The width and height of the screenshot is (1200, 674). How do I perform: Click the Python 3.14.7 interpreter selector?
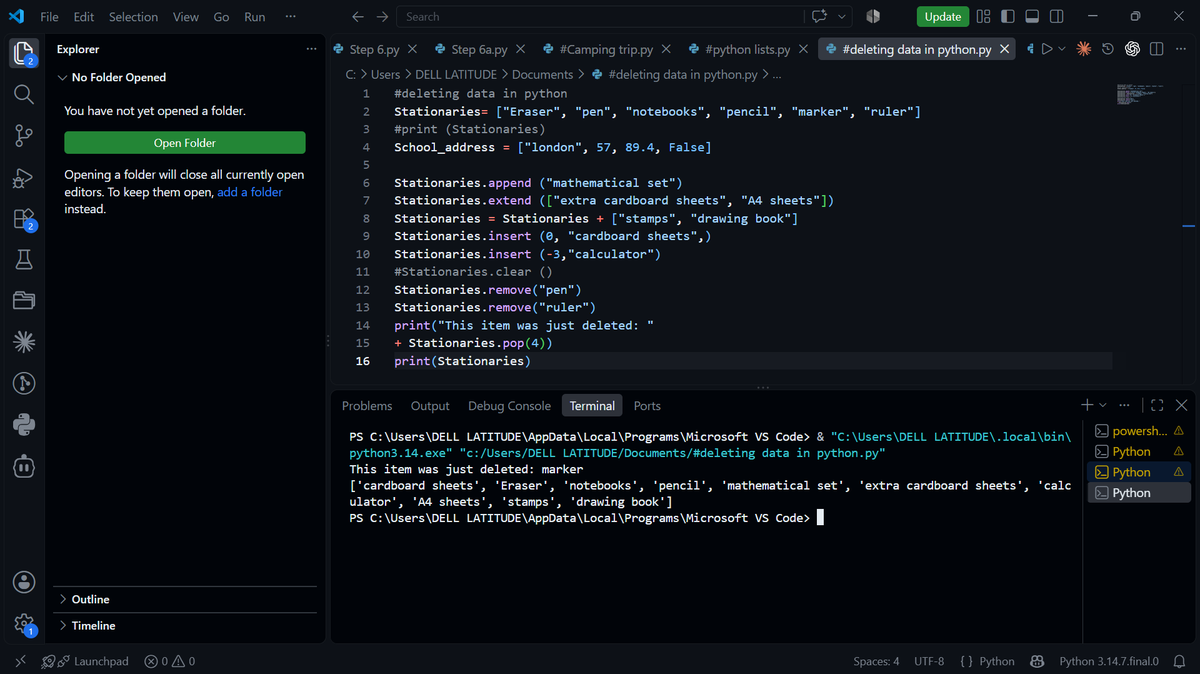pyautogui.click(x=1109, y=661)
